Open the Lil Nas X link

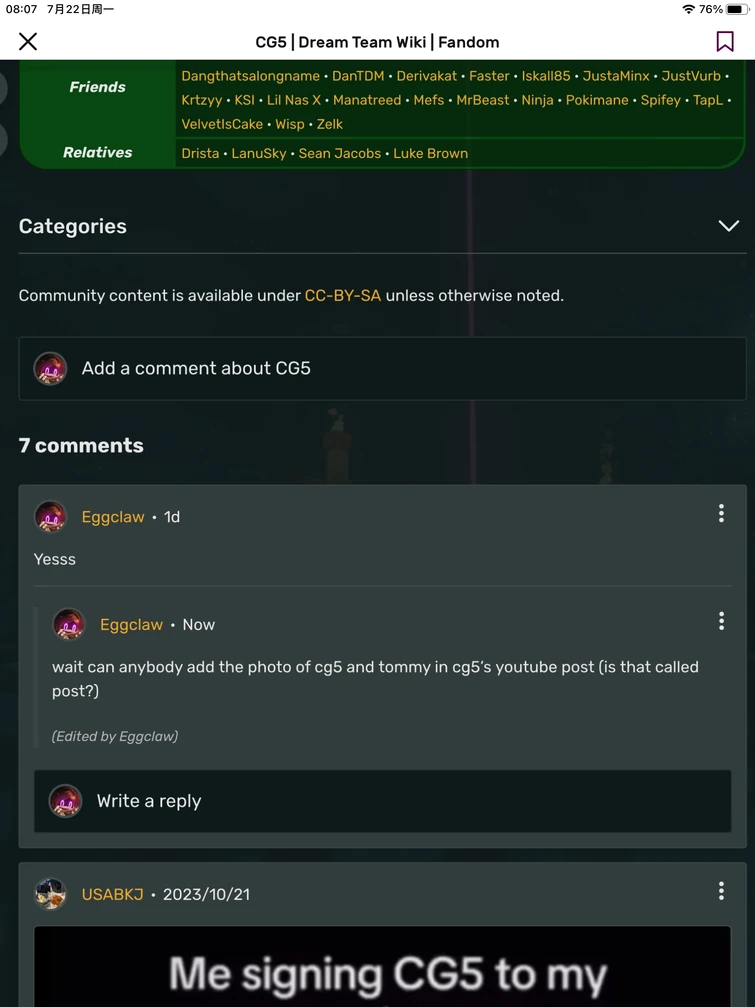(x=294, y=100)
